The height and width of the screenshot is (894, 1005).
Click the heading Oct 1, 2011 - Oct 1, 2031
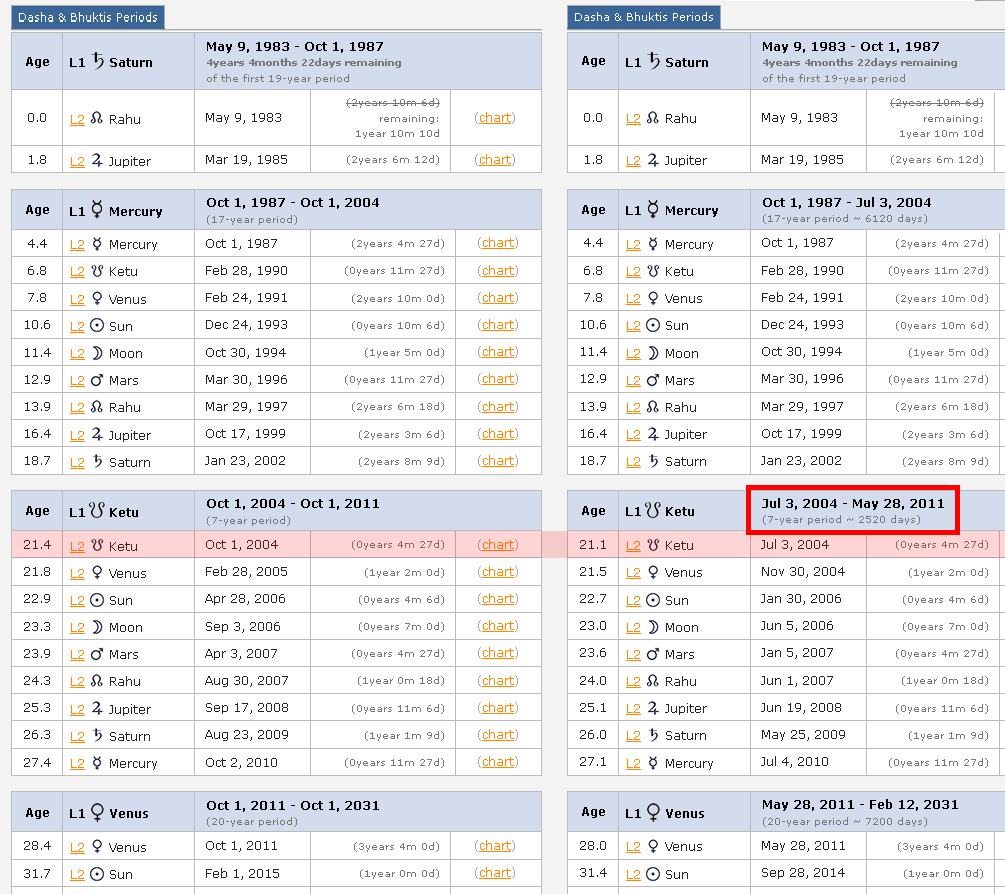[x=293, y=805]
